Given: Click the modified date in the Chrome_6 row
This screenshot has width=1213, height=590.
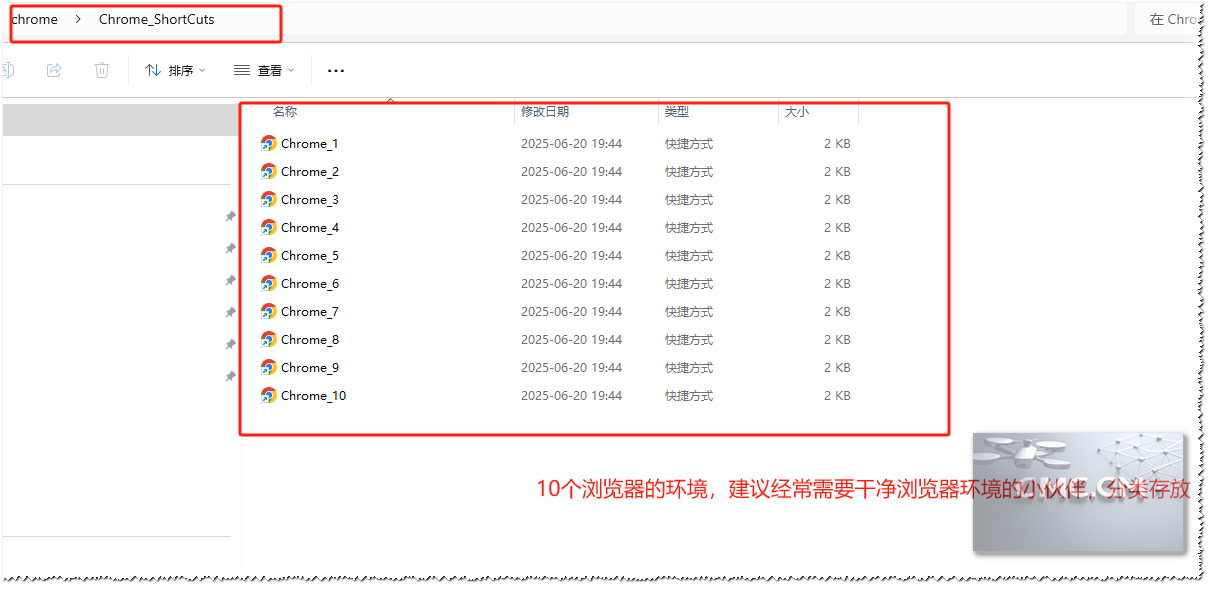Looking at the screenshot, I should (571, 283).
